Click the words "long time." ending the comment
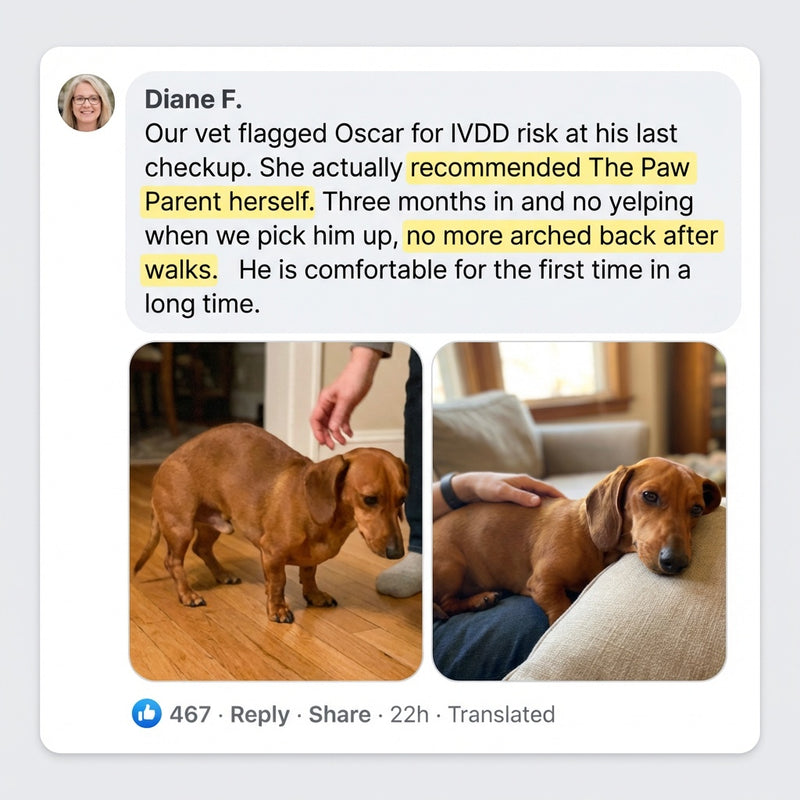Image resolution: width=800 pixels, height=800 pixels. pyautogui.click(x=203, y=304)
